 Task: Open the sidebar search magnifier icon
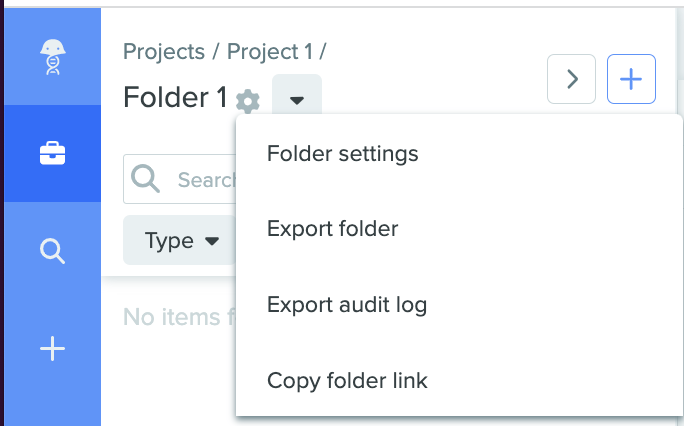[52, 251]
